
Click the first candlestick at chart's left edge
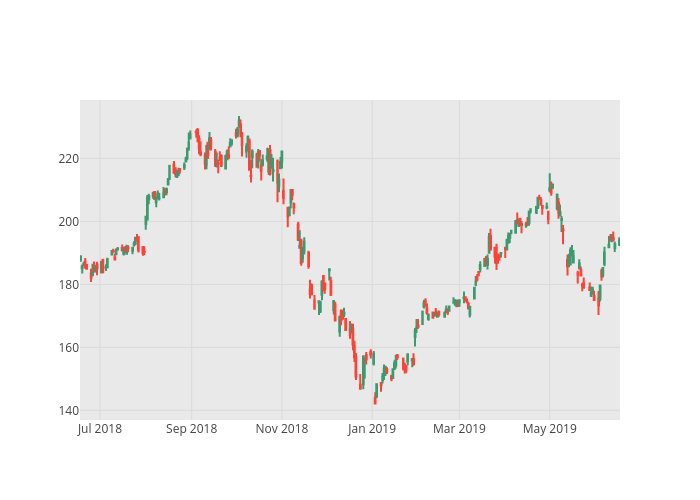(x=81, y=259)
